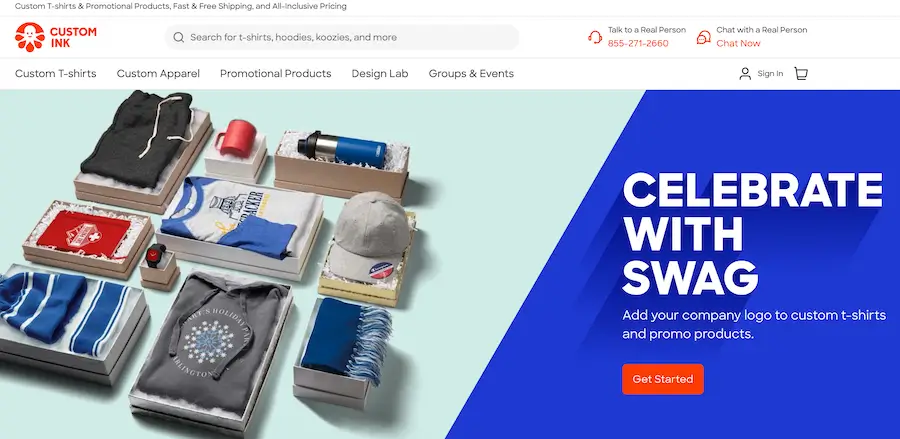Click the user profile icon
The image size is (900, 439).
point(745,73)
